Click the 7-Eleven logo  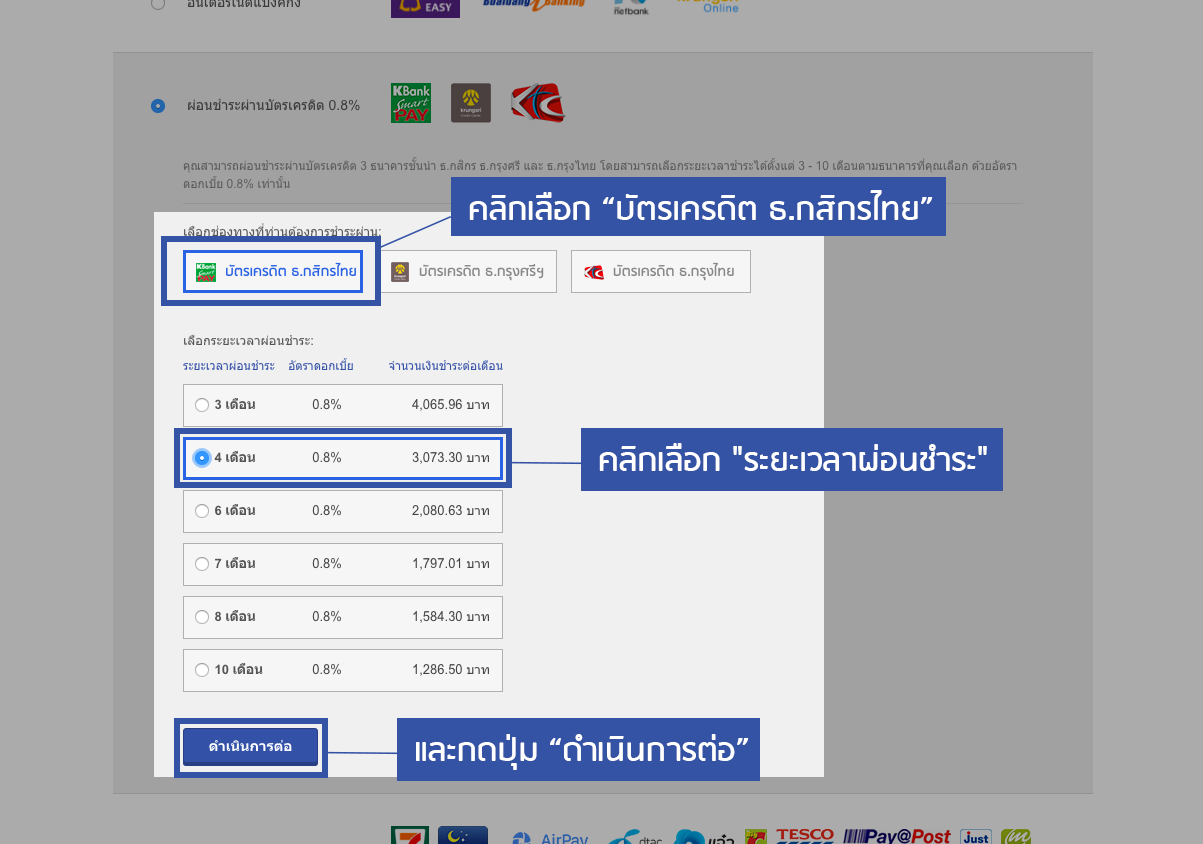point(410,835)
